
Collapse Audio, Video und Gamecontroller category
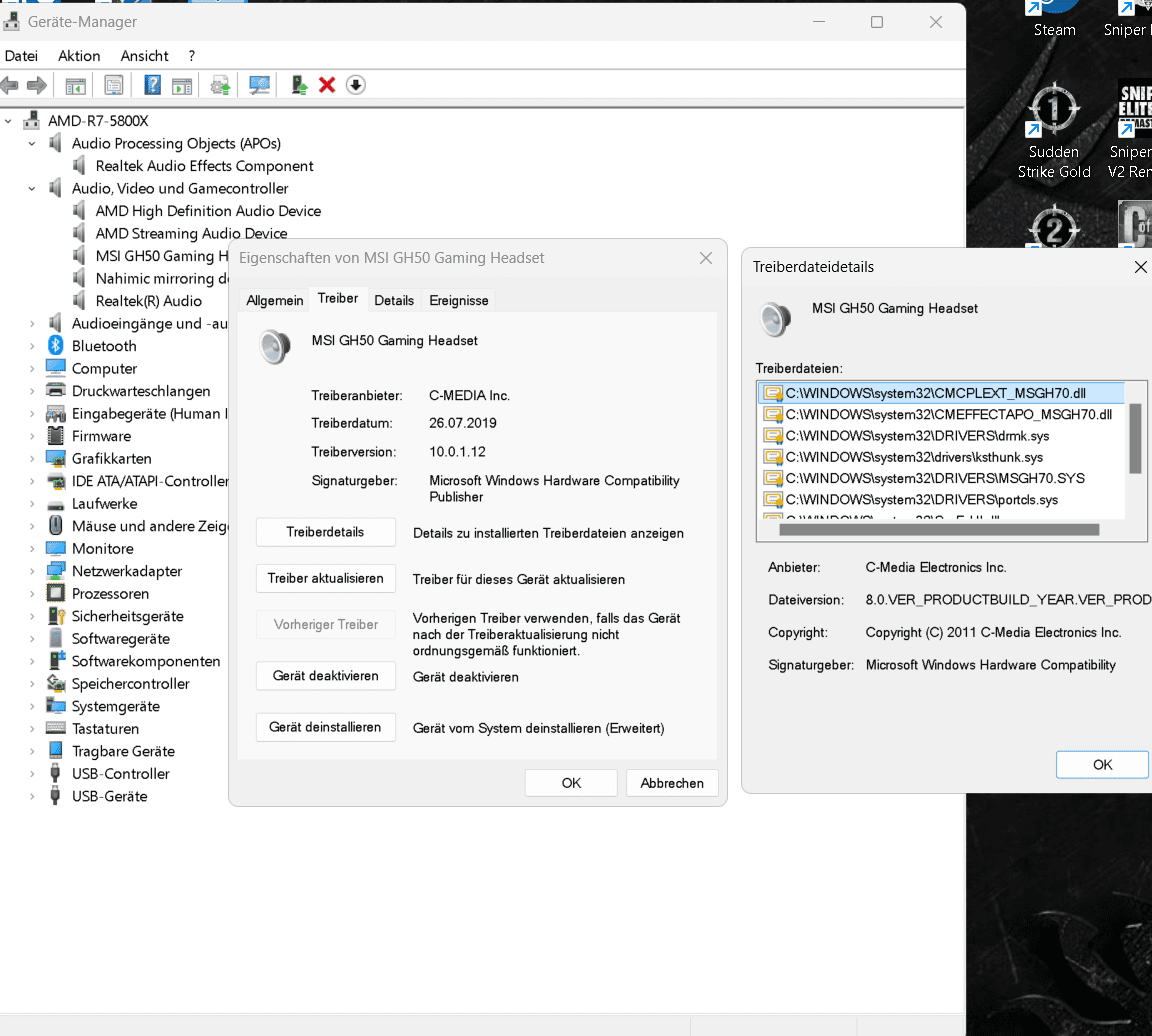(32, 188)
